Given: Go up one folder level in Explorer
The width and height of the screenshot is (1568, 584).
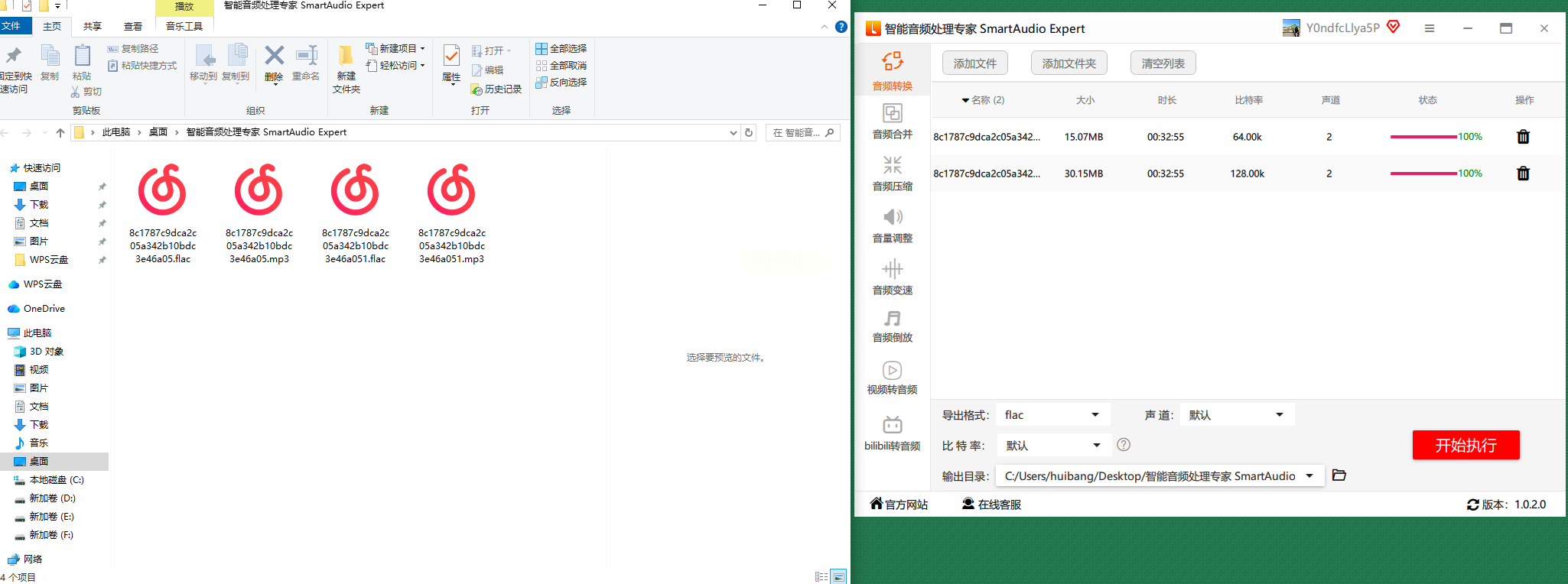Looking at the screenshot, I should 60,132.
